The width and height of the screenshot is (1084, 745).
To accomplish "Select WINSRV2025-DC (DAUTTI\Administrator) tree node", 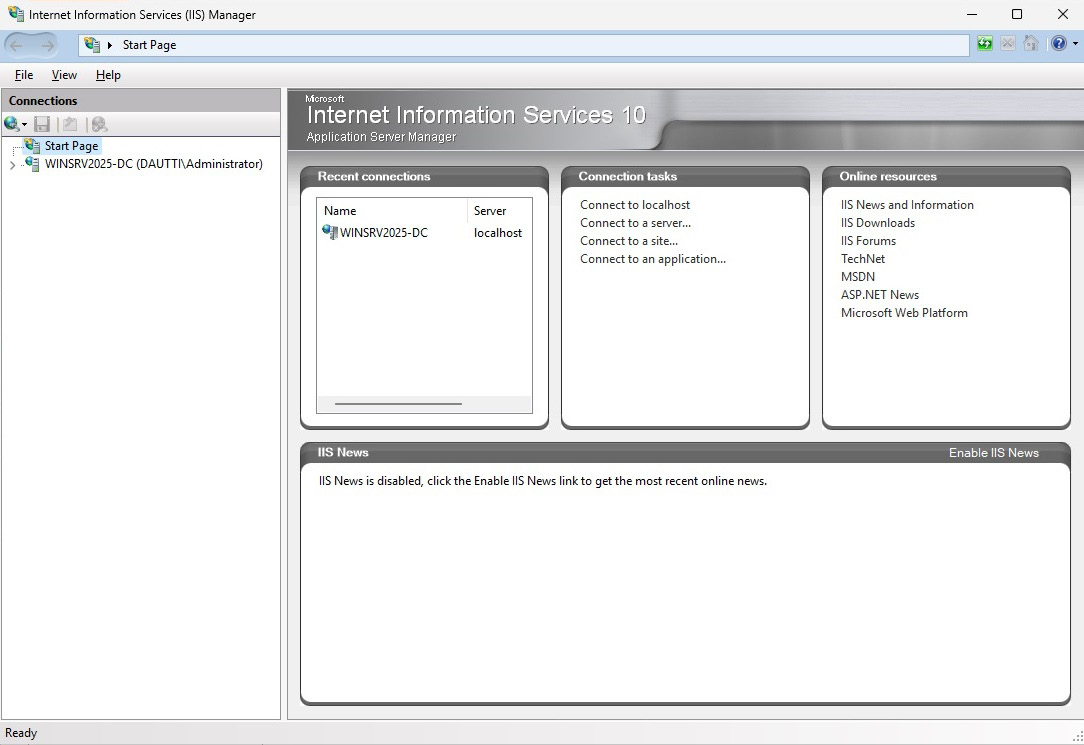I will point(153,164).
